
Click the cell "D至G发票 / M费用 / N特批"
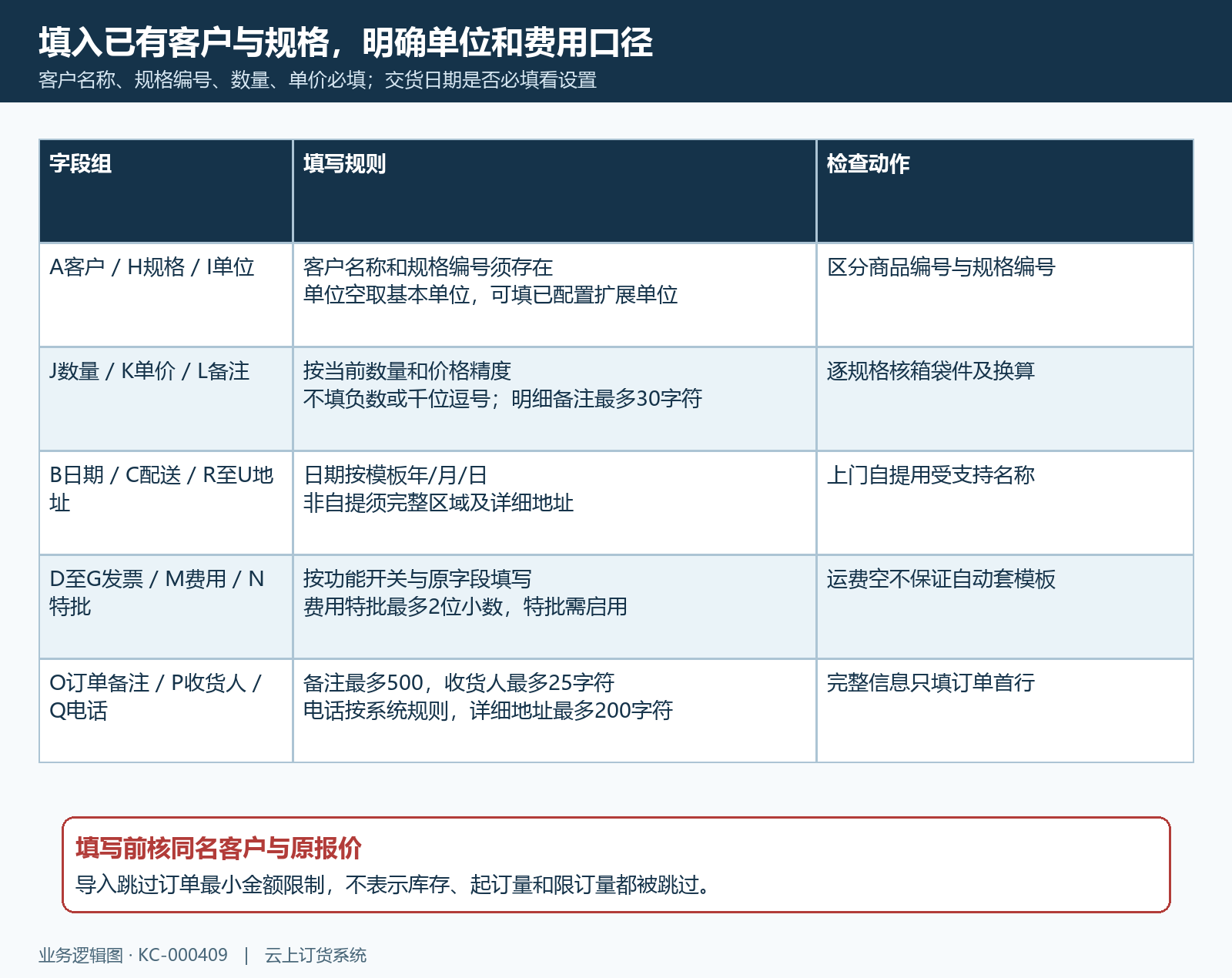coord(166,607)
